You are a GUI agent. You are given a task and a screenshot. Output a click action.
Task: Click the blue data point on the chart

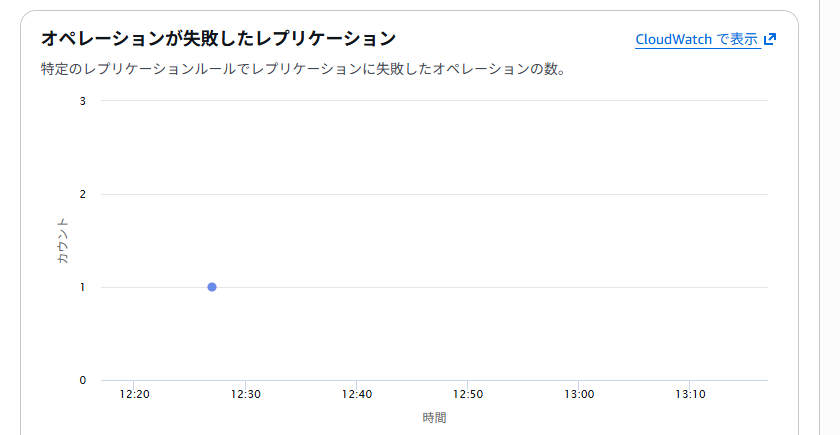[212, 287]
